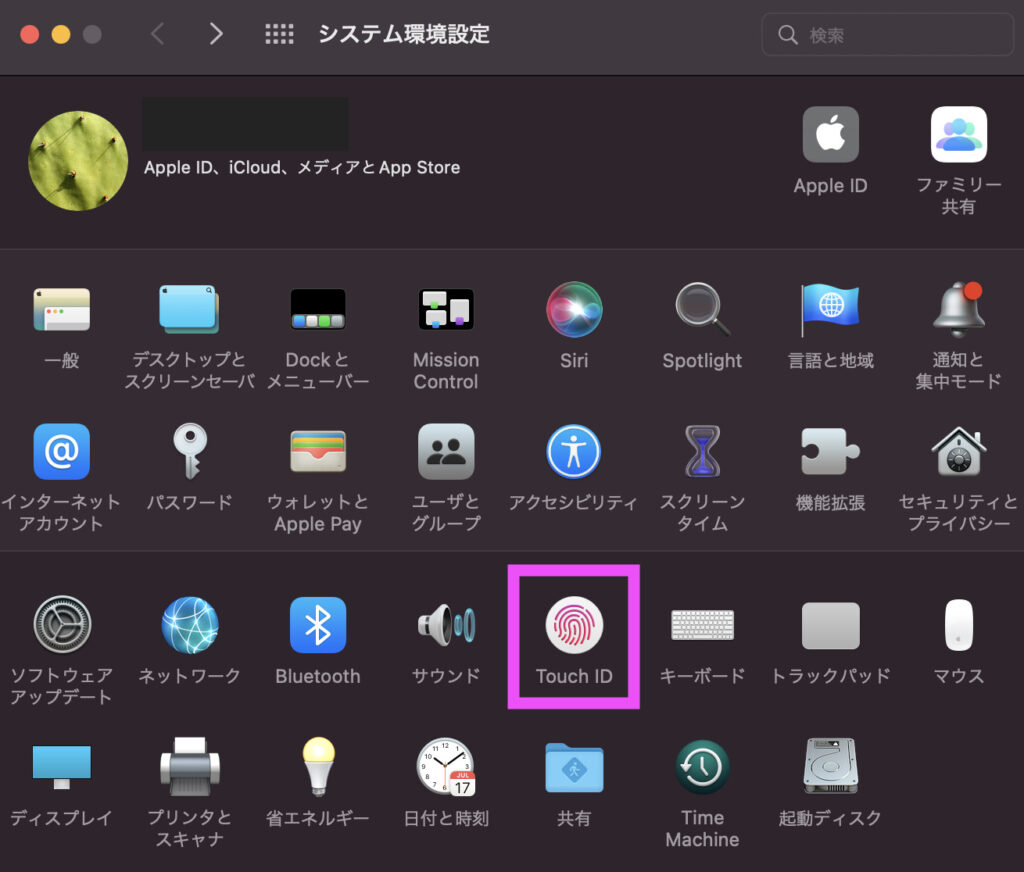Screen dimensions: 1024x872
Task: Open Spotlight preferences
Action: coord(702,310)
